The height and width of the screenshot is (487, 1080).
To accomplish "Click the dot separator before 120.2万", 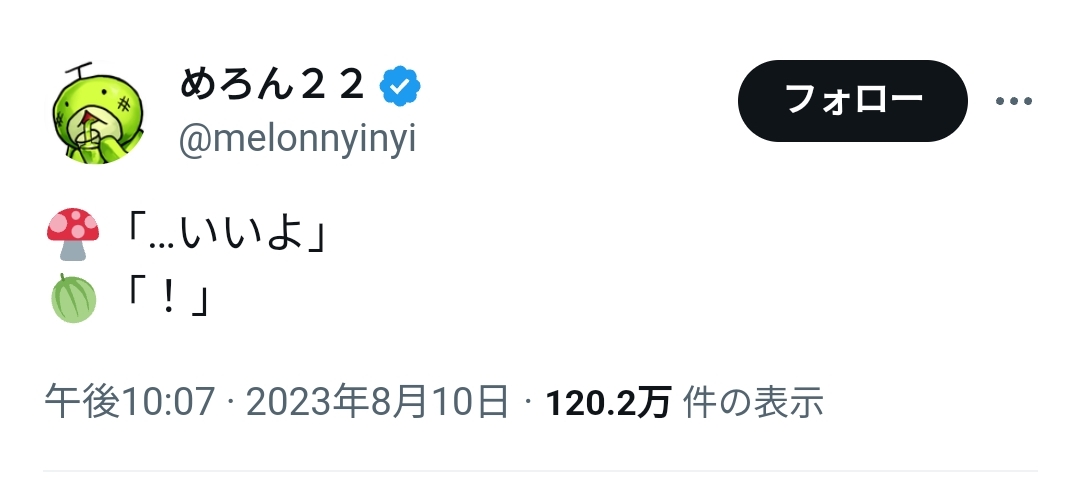I will coord(528,402).
